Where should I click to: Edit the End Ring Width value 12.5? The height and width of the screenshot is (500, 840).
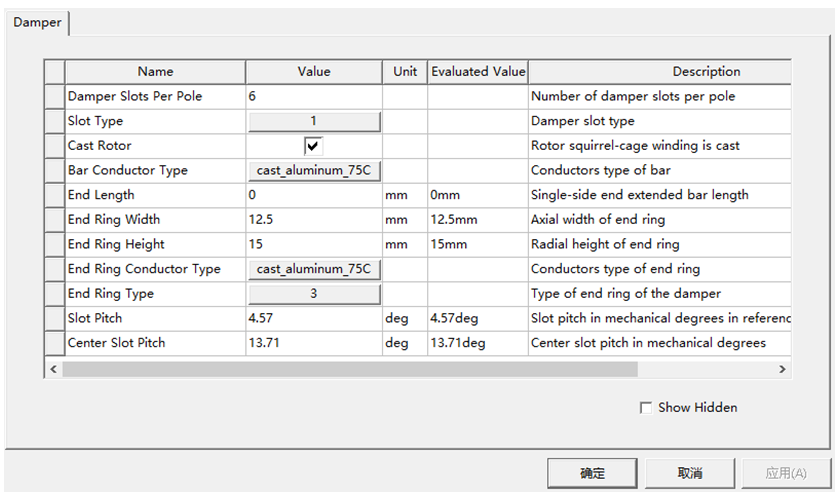click(x=314, y=220)
